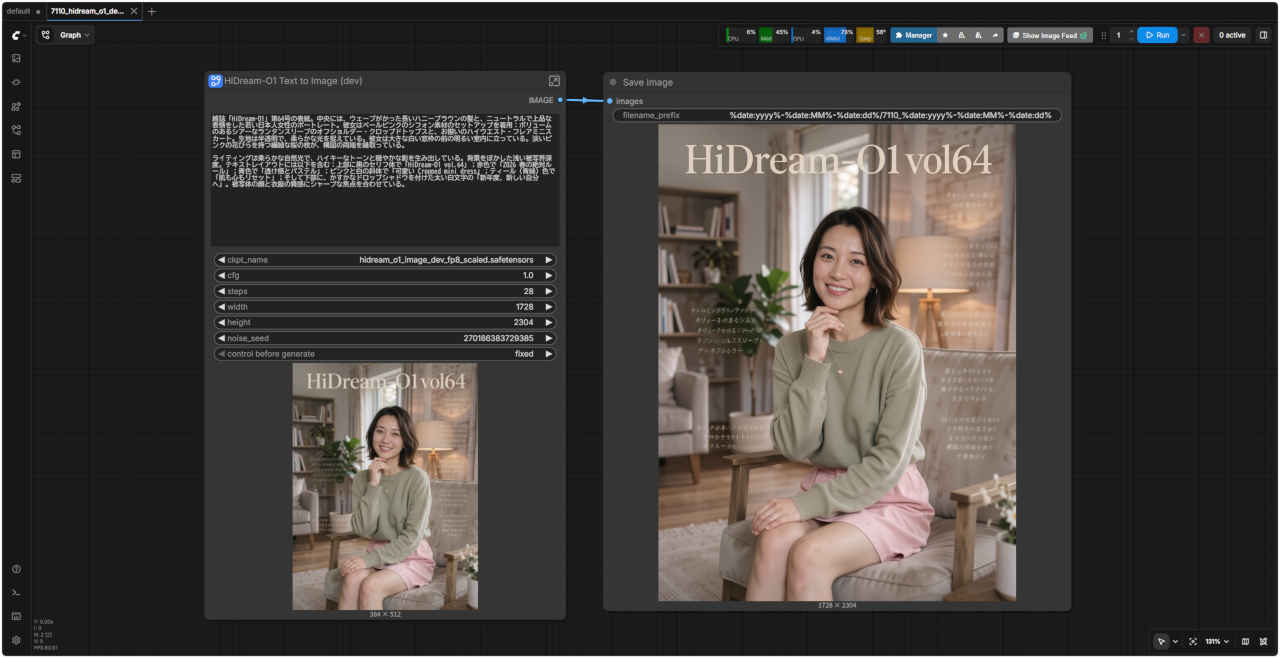Viewport: 1280px width, 658px height.
Task: Toggle Show Image Feed
Action: click(1050, 35)
